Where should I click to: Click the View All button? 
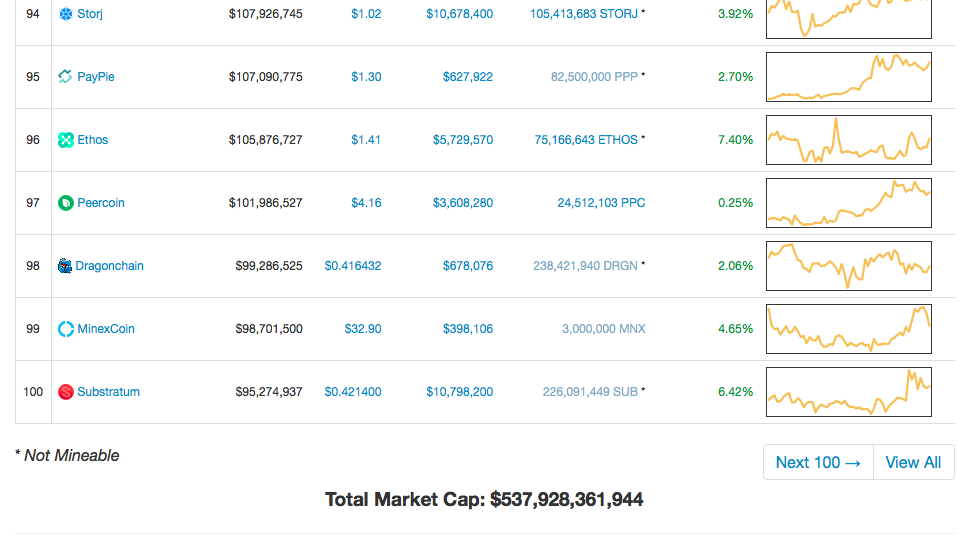[x=913, y=462]
